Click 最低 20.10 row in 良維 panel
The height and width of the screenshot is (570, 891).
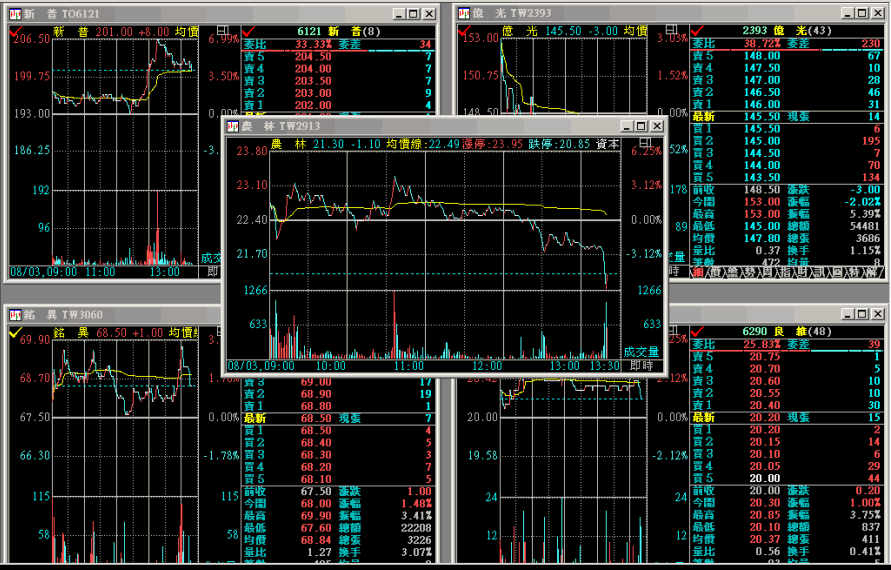[786, 527]
